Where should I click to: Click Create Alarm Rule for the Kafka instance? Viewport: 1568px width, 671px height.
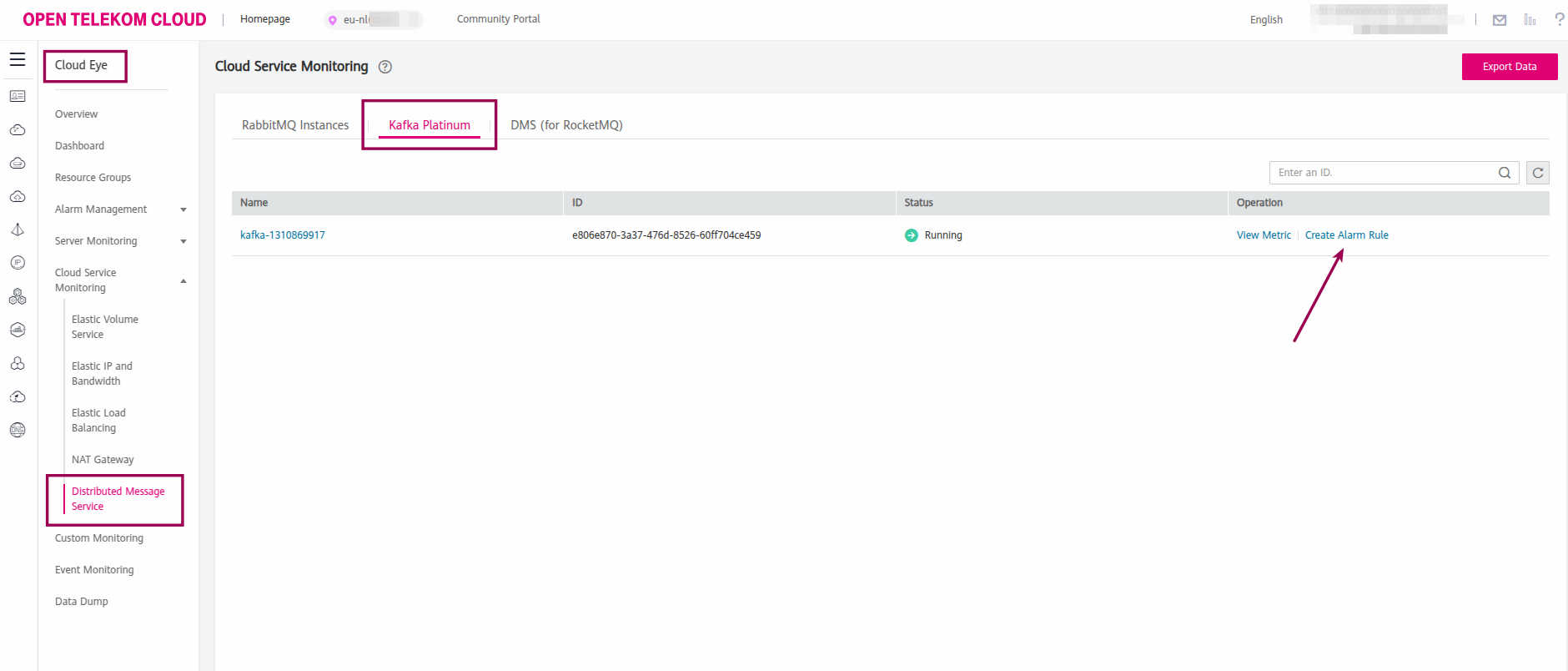(1346, 235)
